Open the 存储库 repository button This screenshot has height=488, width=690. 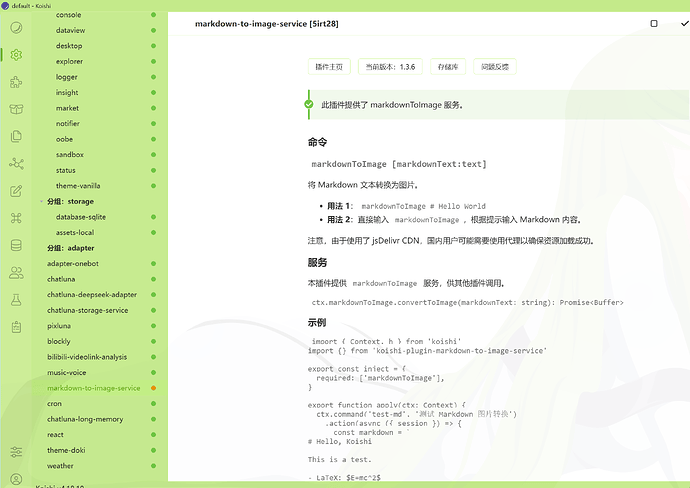pyautogui.click(x=448, y=67)
